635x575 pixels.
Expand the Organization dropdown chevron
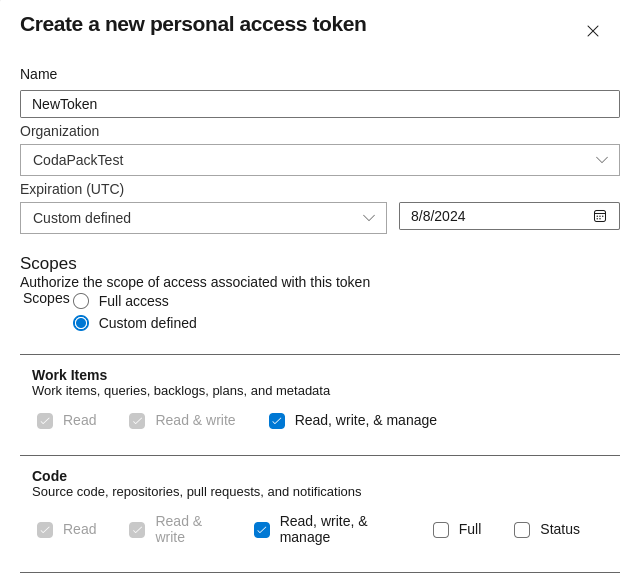602,160
